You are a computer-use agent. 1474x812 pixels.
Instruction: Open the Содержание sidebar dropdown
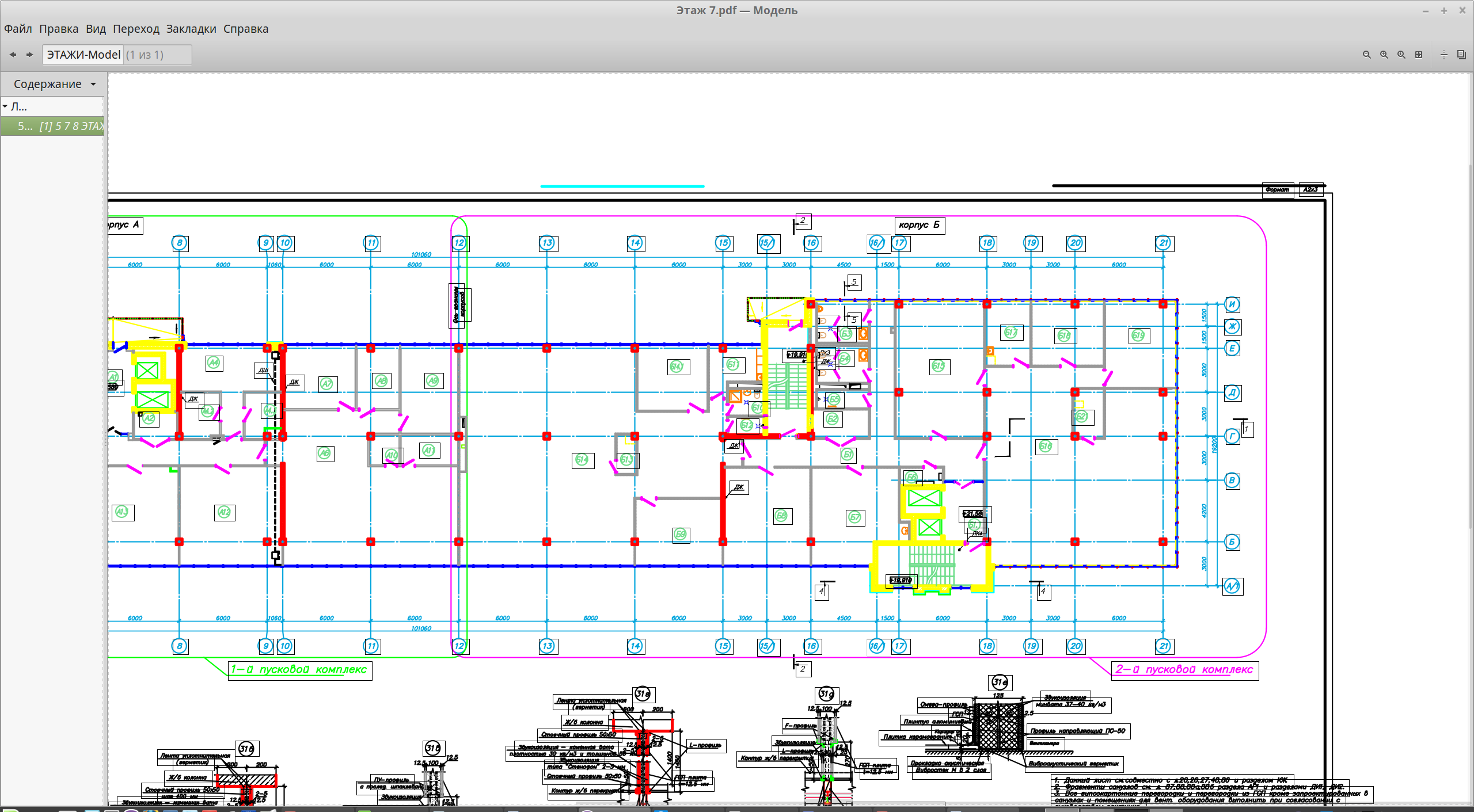point(54,84)
